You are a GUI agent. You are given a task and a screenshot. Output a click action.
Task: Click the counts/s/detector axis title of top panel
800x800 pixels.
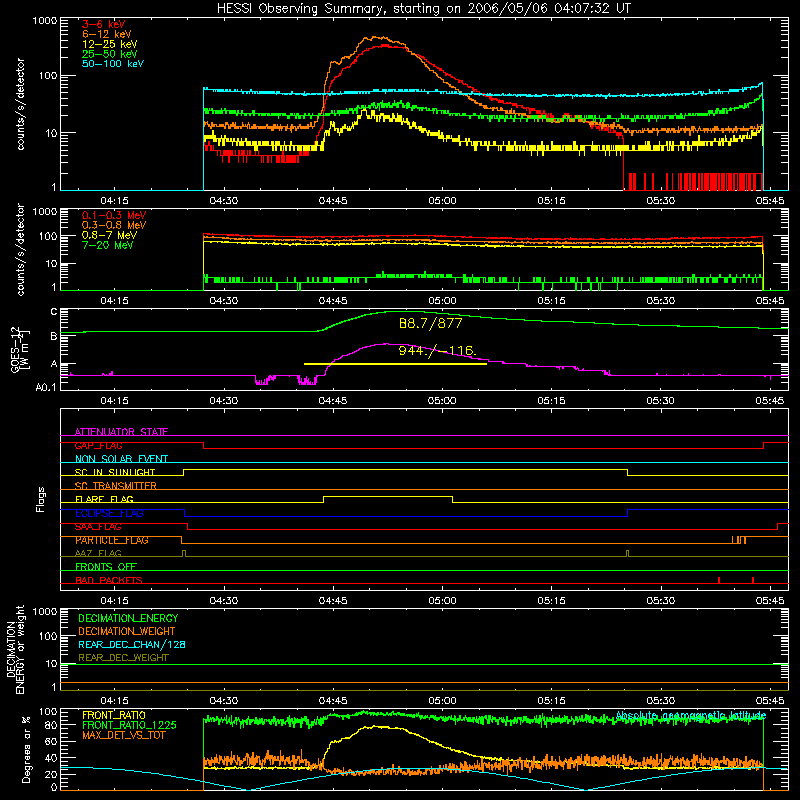click(20, 104)
